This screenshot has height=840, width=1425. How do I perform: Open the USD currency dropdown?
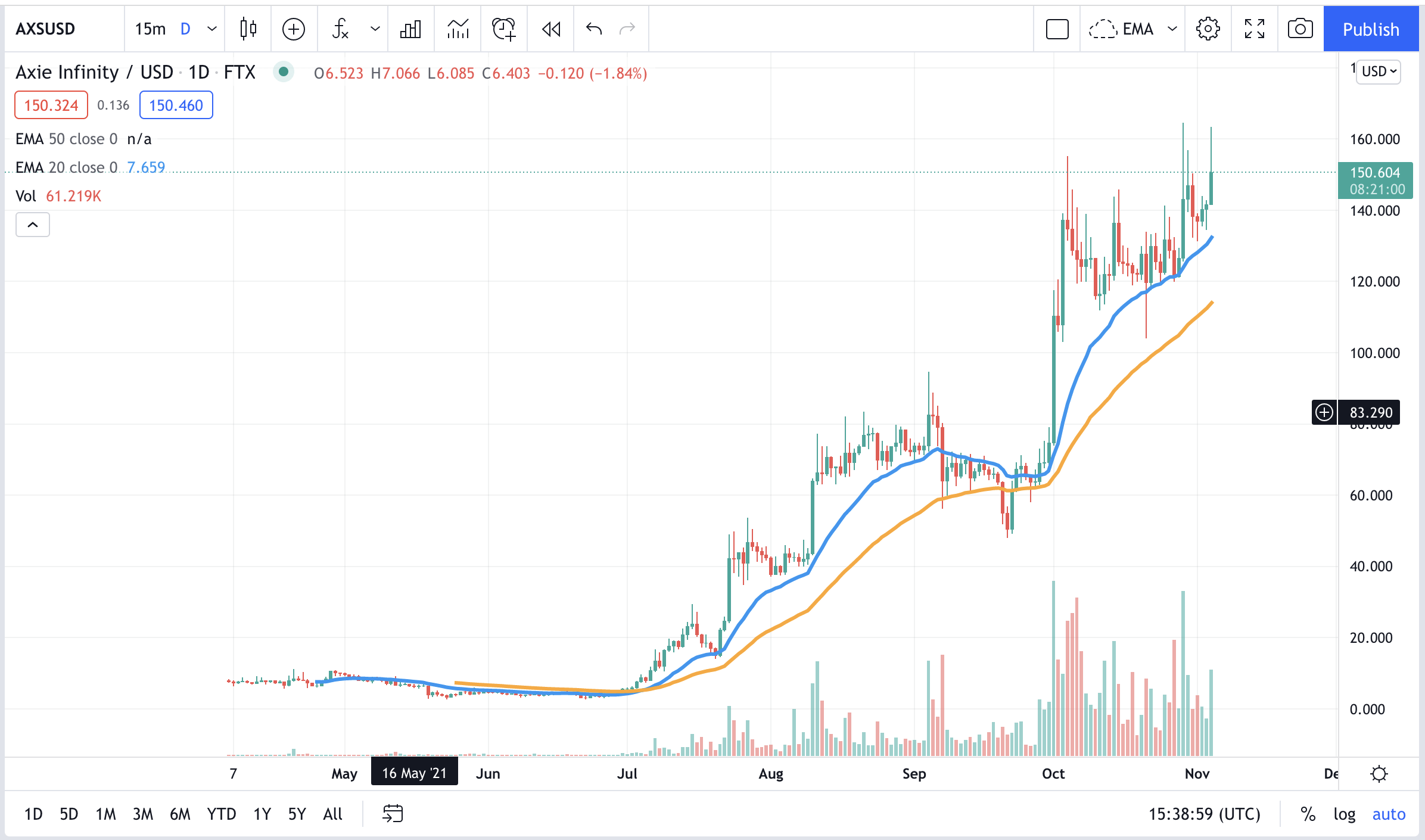point(1379,71)
